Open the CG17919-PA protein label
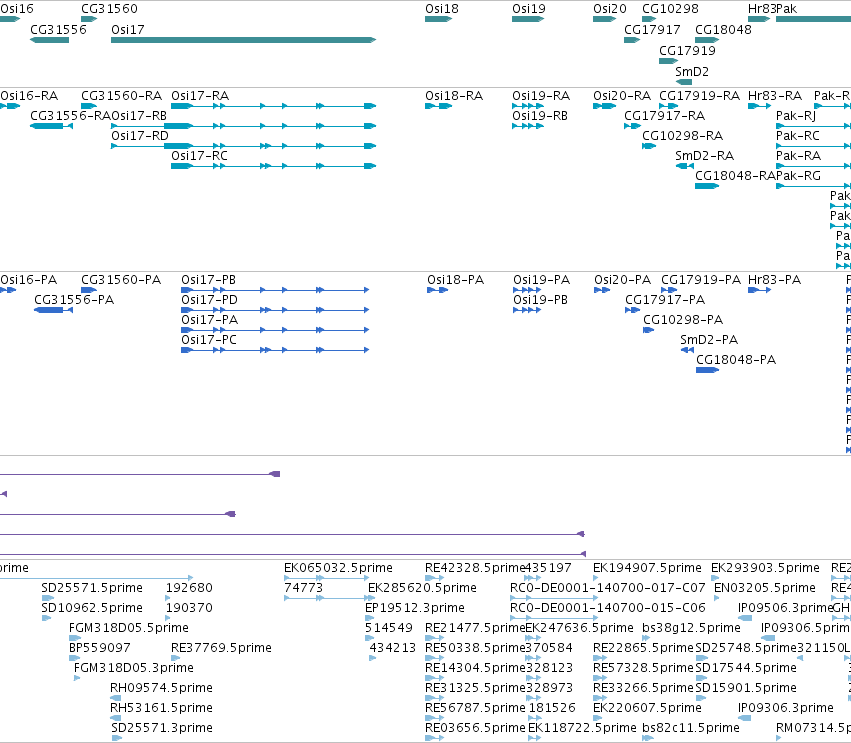 click(x=701, y=280)
